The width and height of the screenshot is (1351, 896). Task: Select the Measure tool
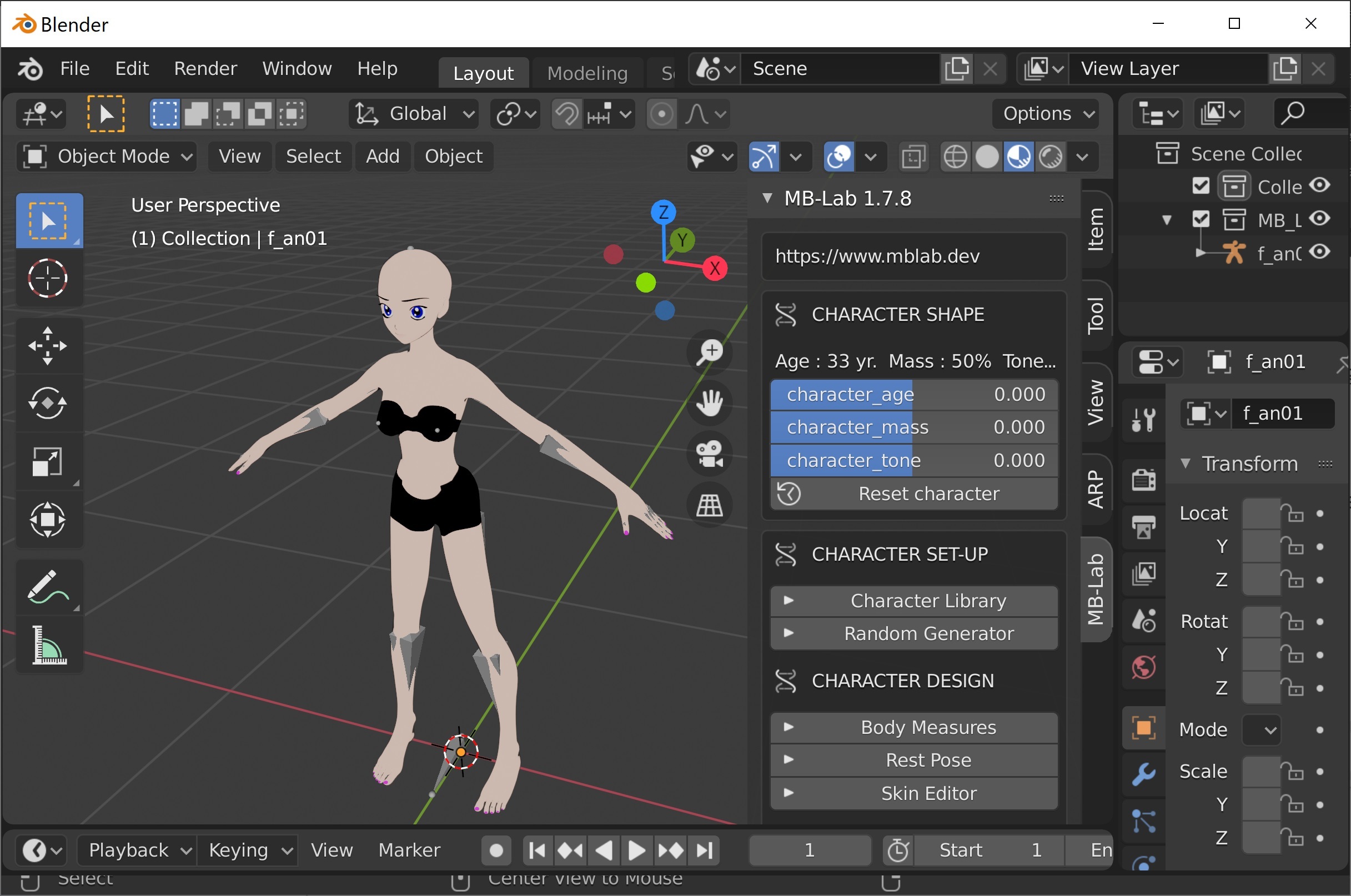(x=48, y=646)
